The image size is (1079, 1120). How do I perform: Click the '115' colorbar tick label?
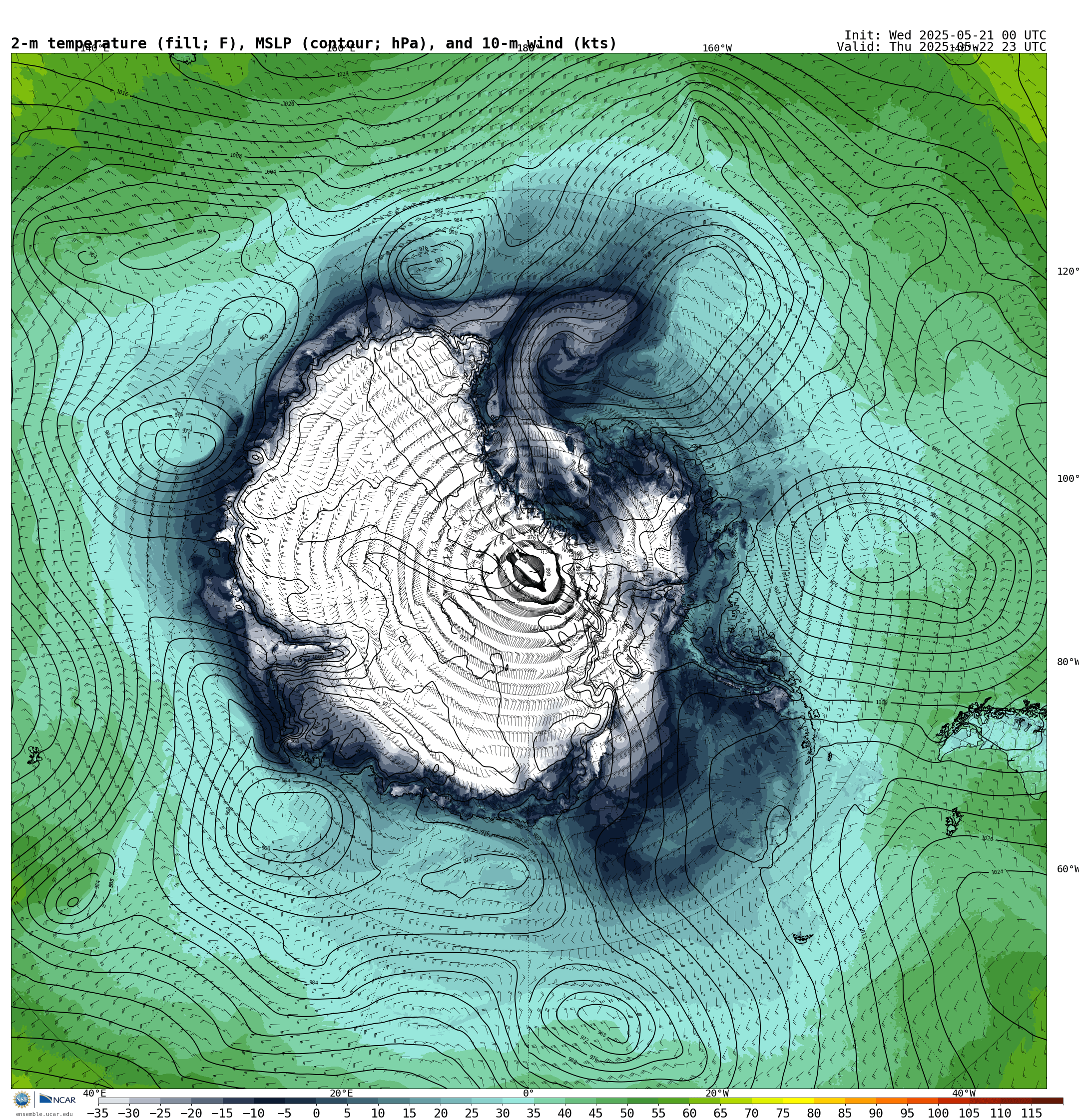[x=1032, y=1113]
